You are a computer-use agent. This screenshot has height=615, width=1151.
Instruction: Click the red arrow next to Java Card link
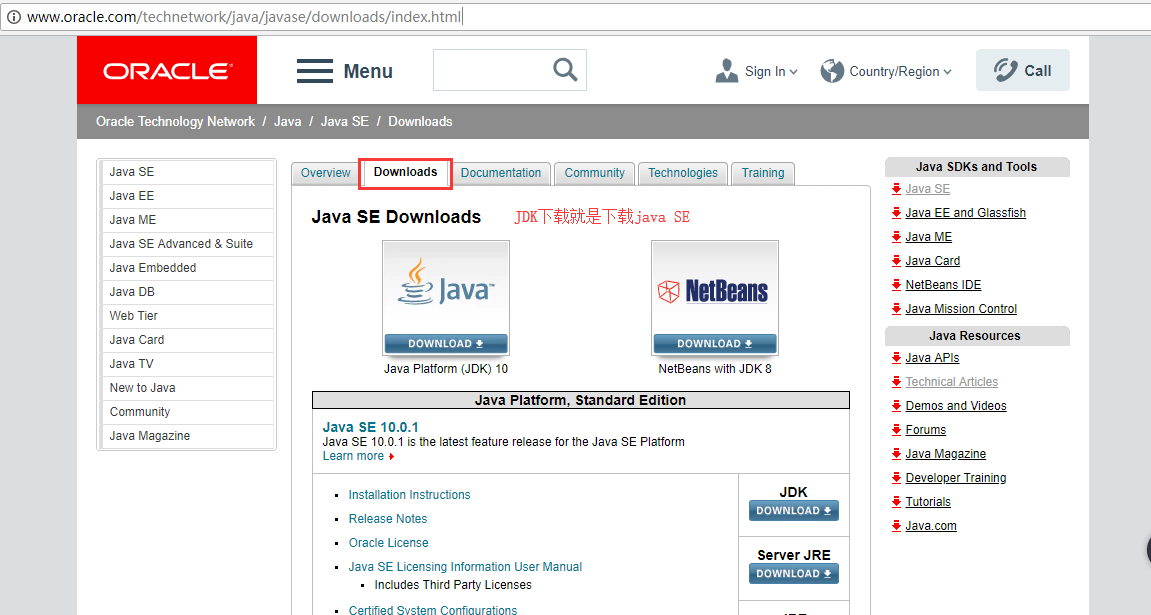pos(896,261)
